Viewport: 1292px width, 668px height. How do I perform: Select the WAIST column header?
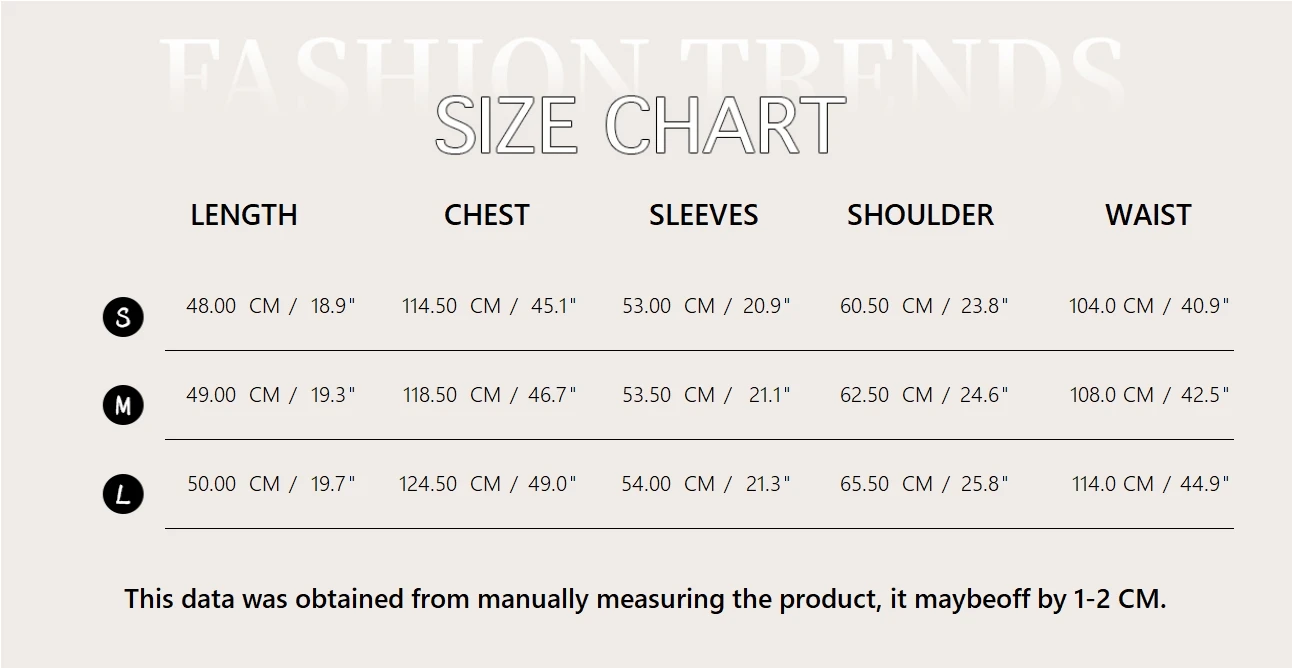(x=1148, y=215)
